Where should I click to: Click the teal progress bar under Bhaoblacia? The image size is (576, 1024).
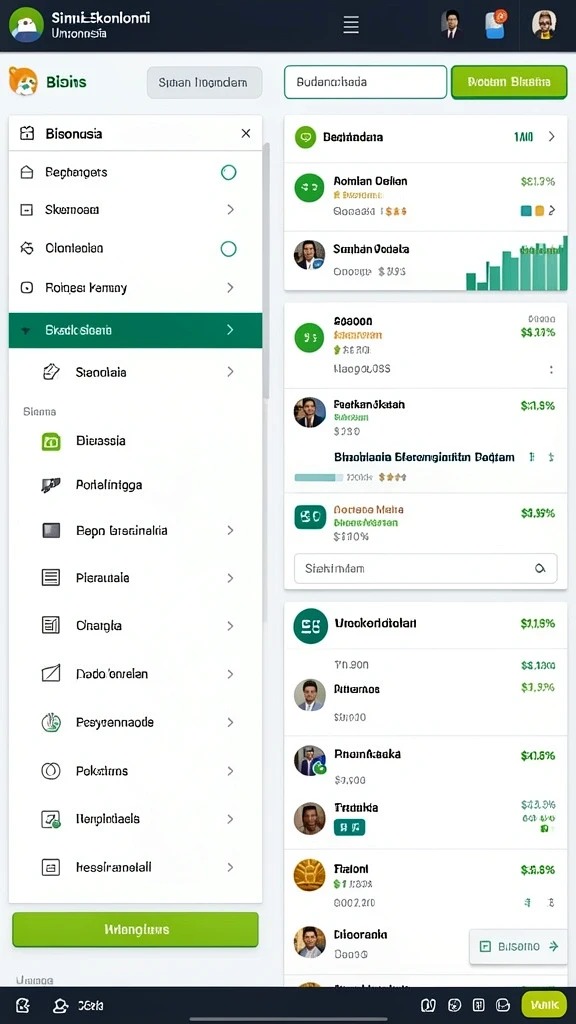(x=319, y=477)
